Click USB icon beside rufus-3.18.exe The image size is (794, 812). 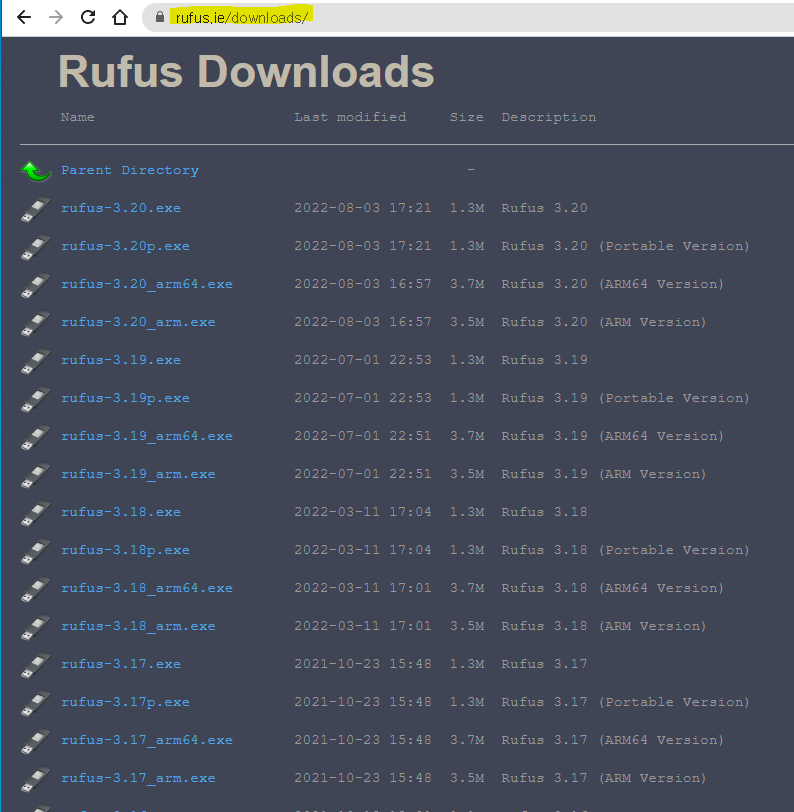35,513
